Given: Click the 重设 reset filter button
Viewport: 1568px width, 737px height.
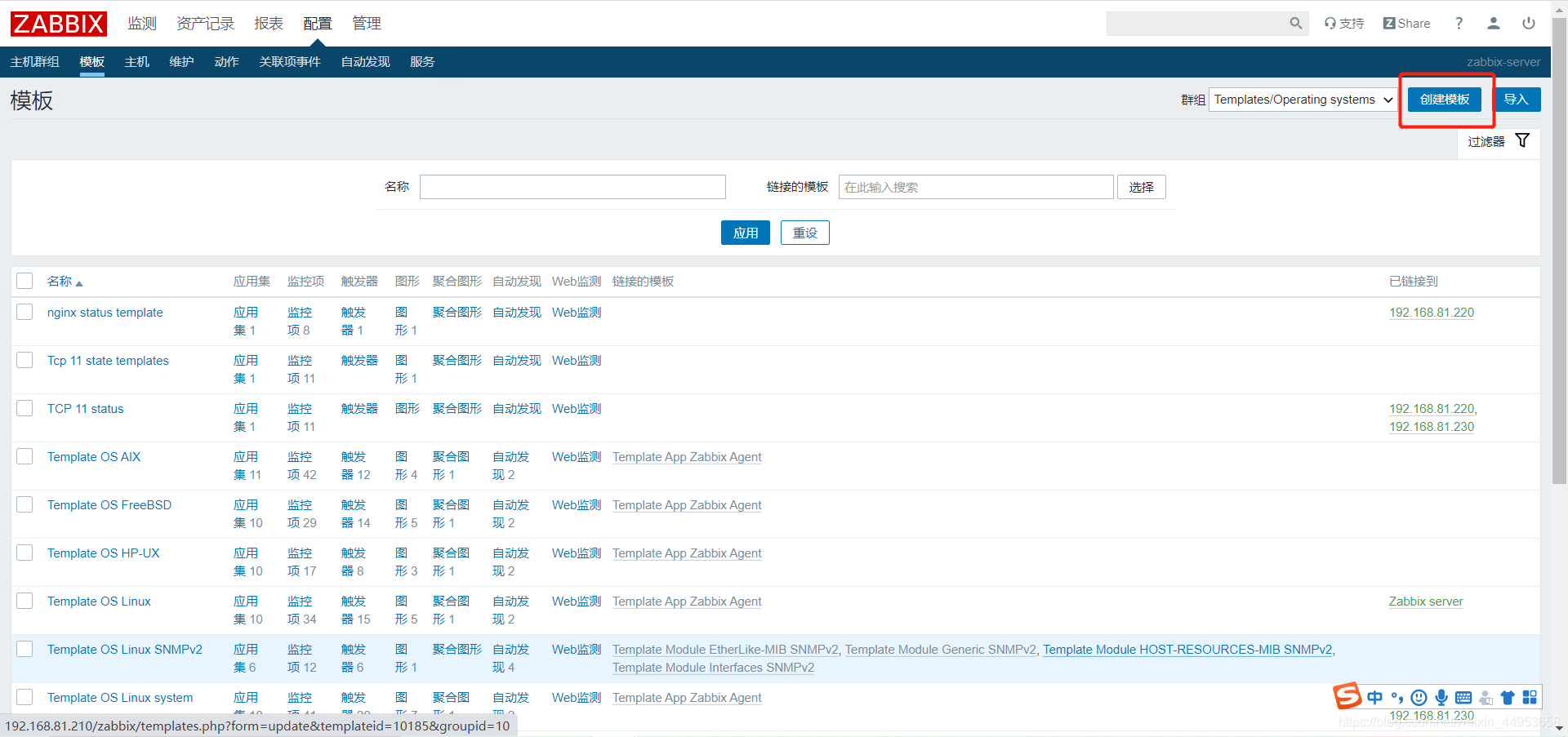Looking at the screenshot, I should pyautogui.click(x=805, y=233).
